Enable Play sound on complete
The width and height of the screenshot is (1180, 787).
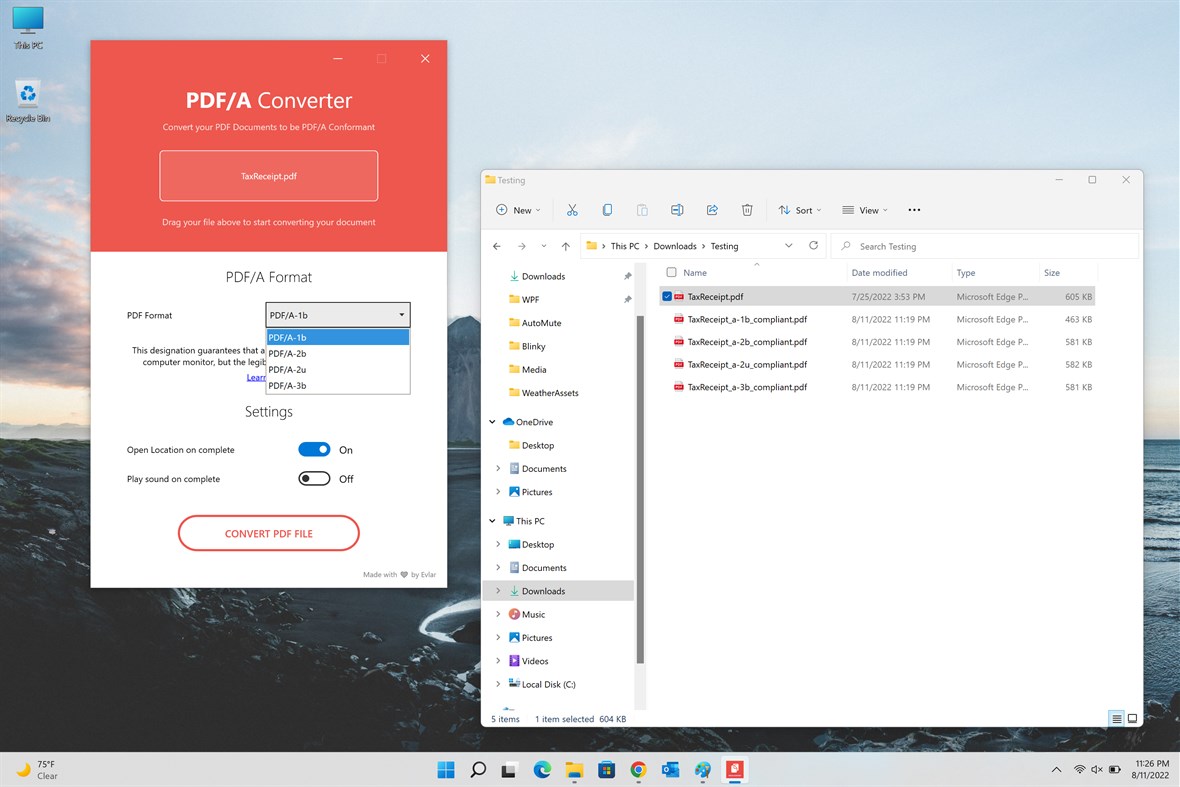point(314,478)
